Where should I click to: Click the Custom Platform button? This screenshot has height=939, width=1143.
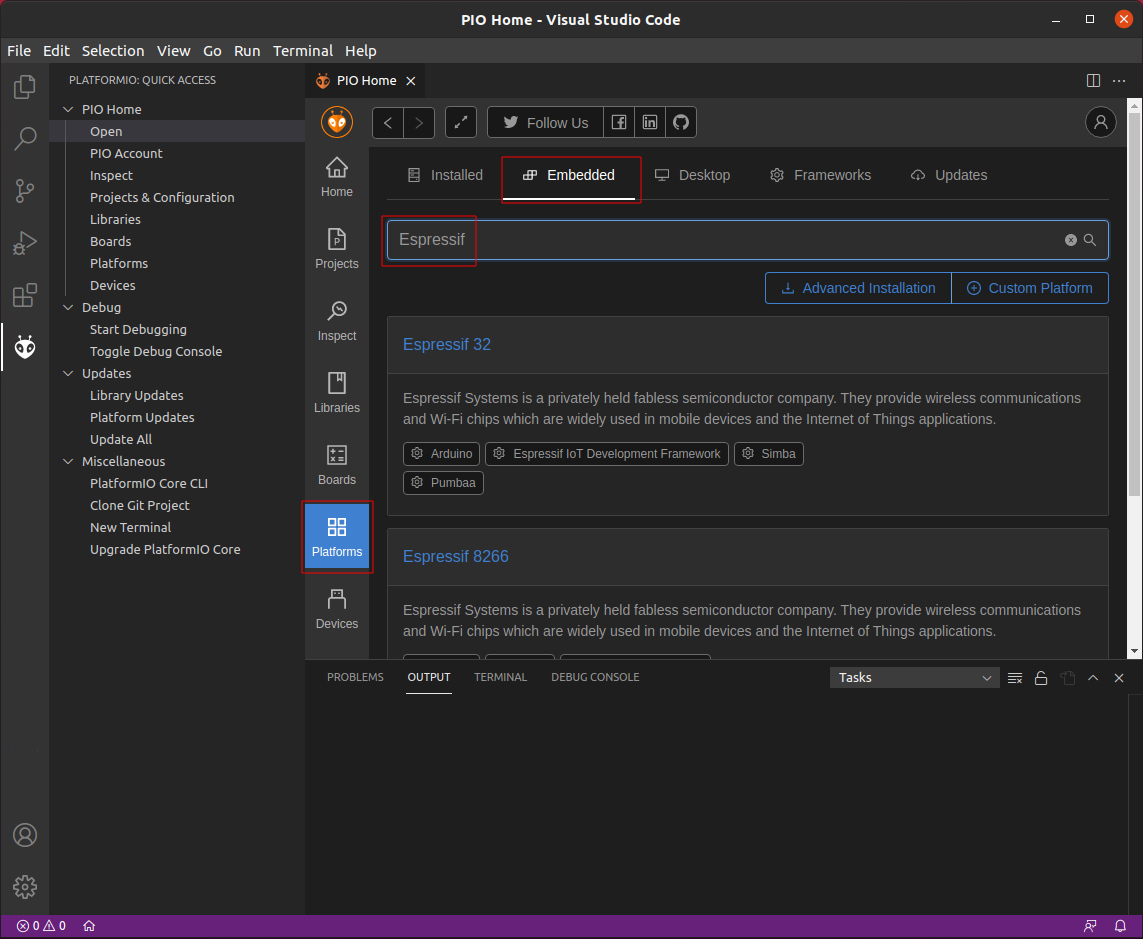1030,289
